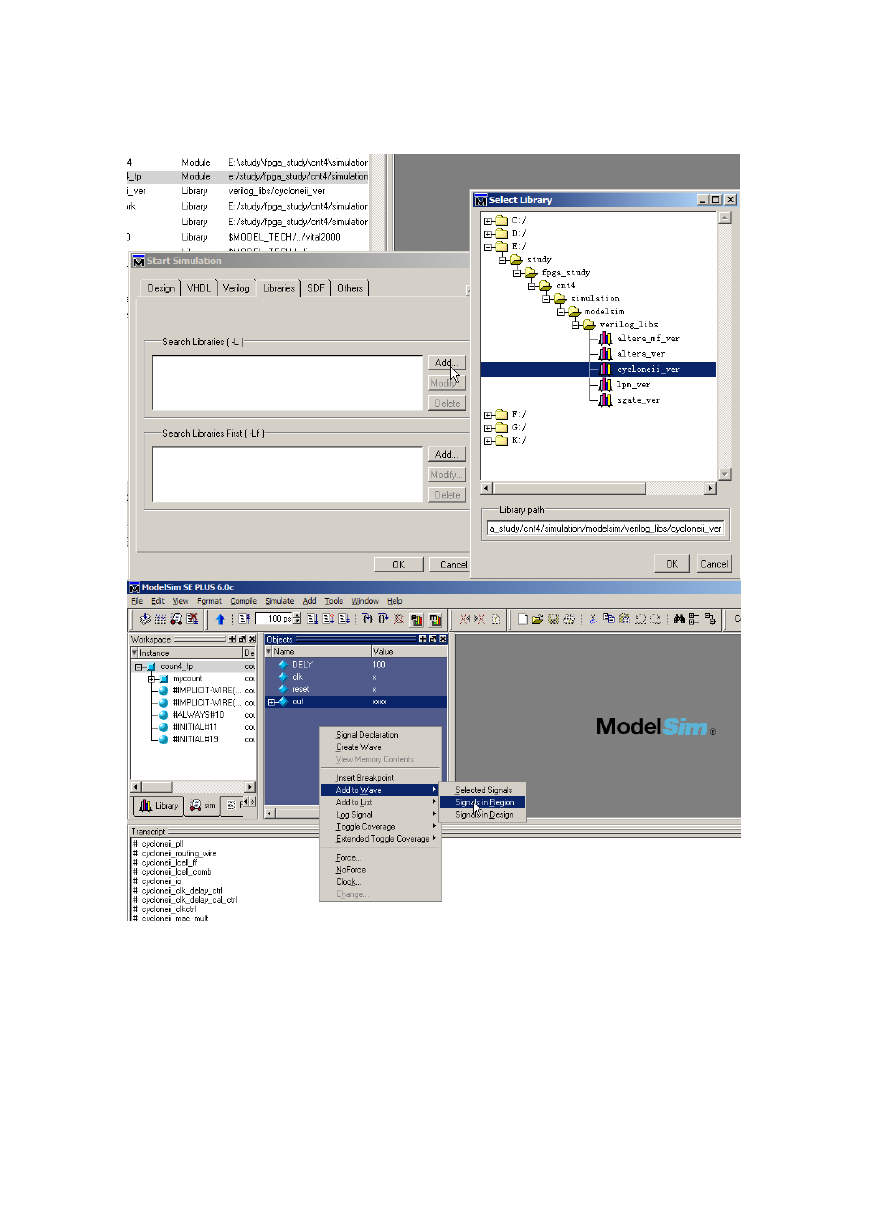Open the Library tab in Workspace
Viewport: 869px width, 1228px height.
point(159,805)
